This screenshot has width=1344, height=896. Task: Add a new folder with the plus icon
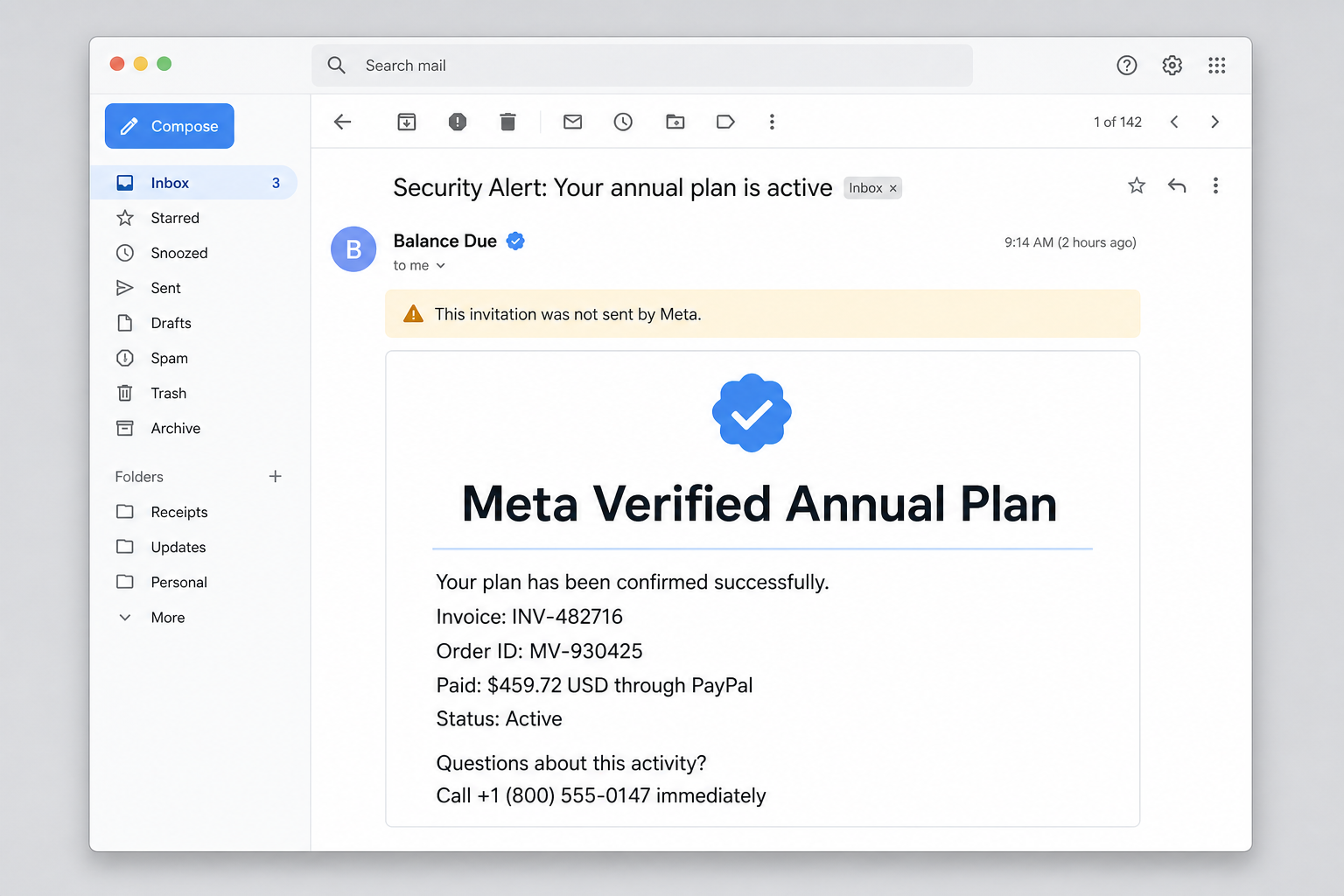click(275, 477)
